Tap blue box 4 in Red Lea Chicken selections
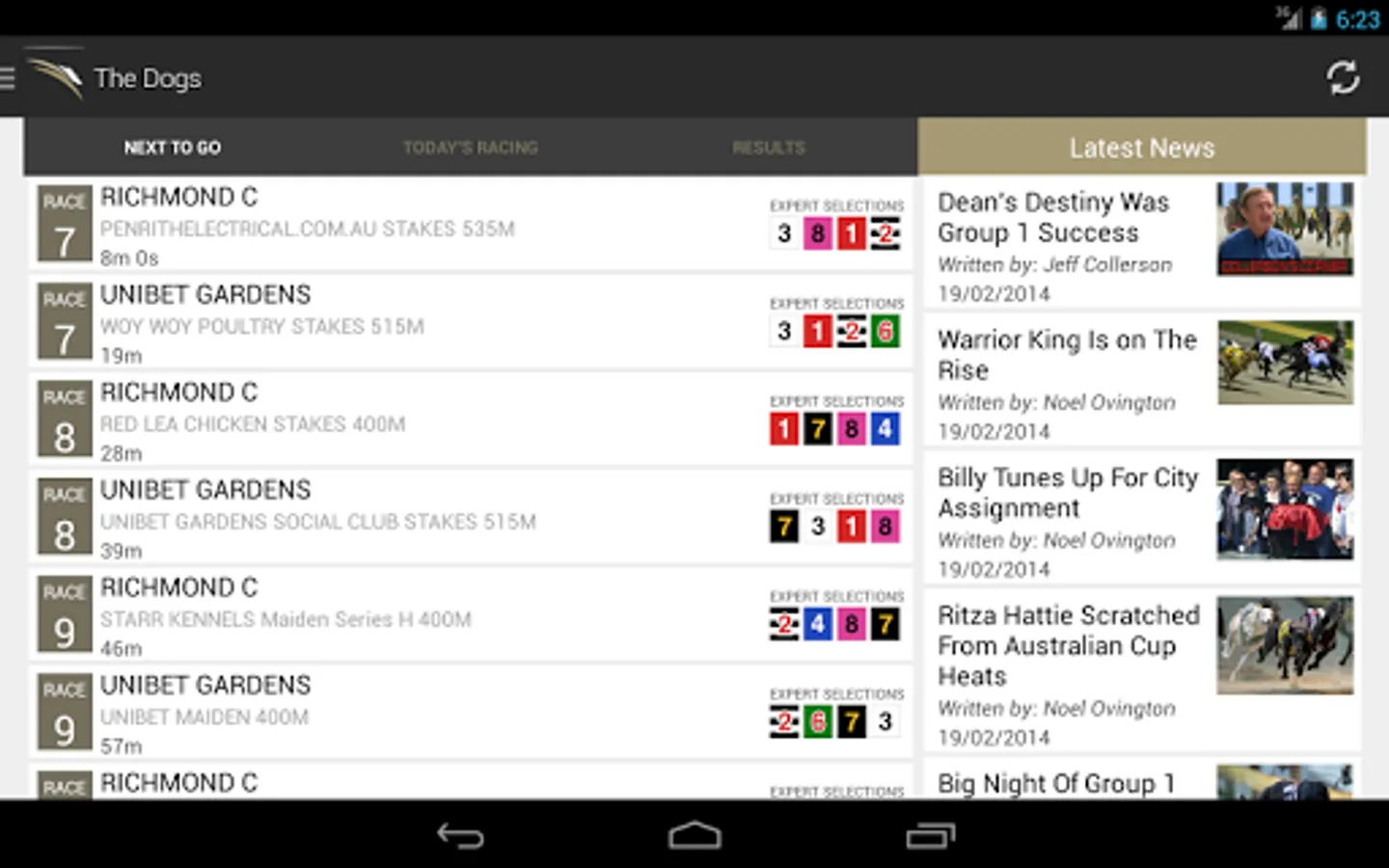The height and width of the screenshot is (868, 1389). (885, 429)
